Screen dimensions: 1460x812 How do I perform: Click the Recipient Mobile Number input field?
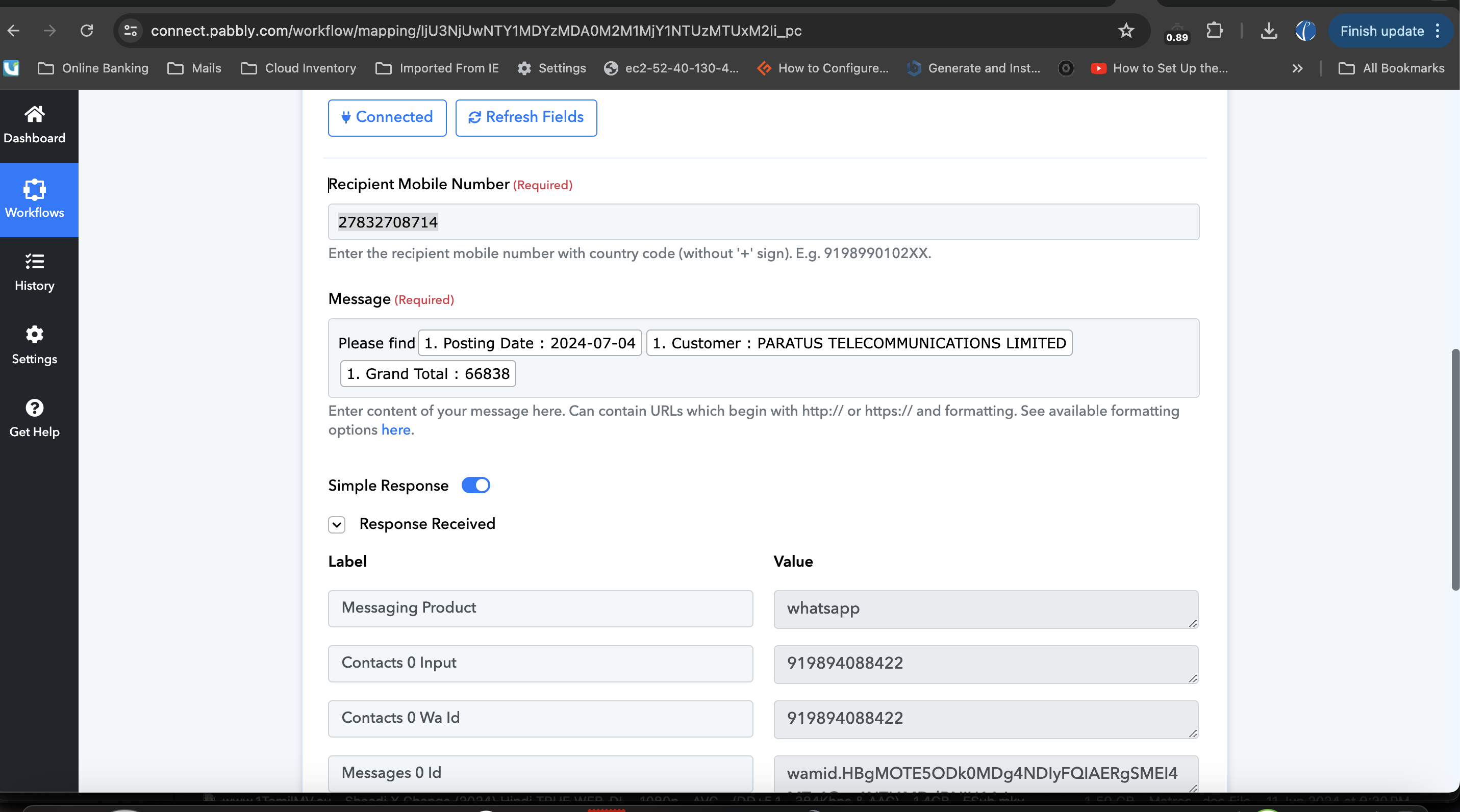[x=764, y=221]
